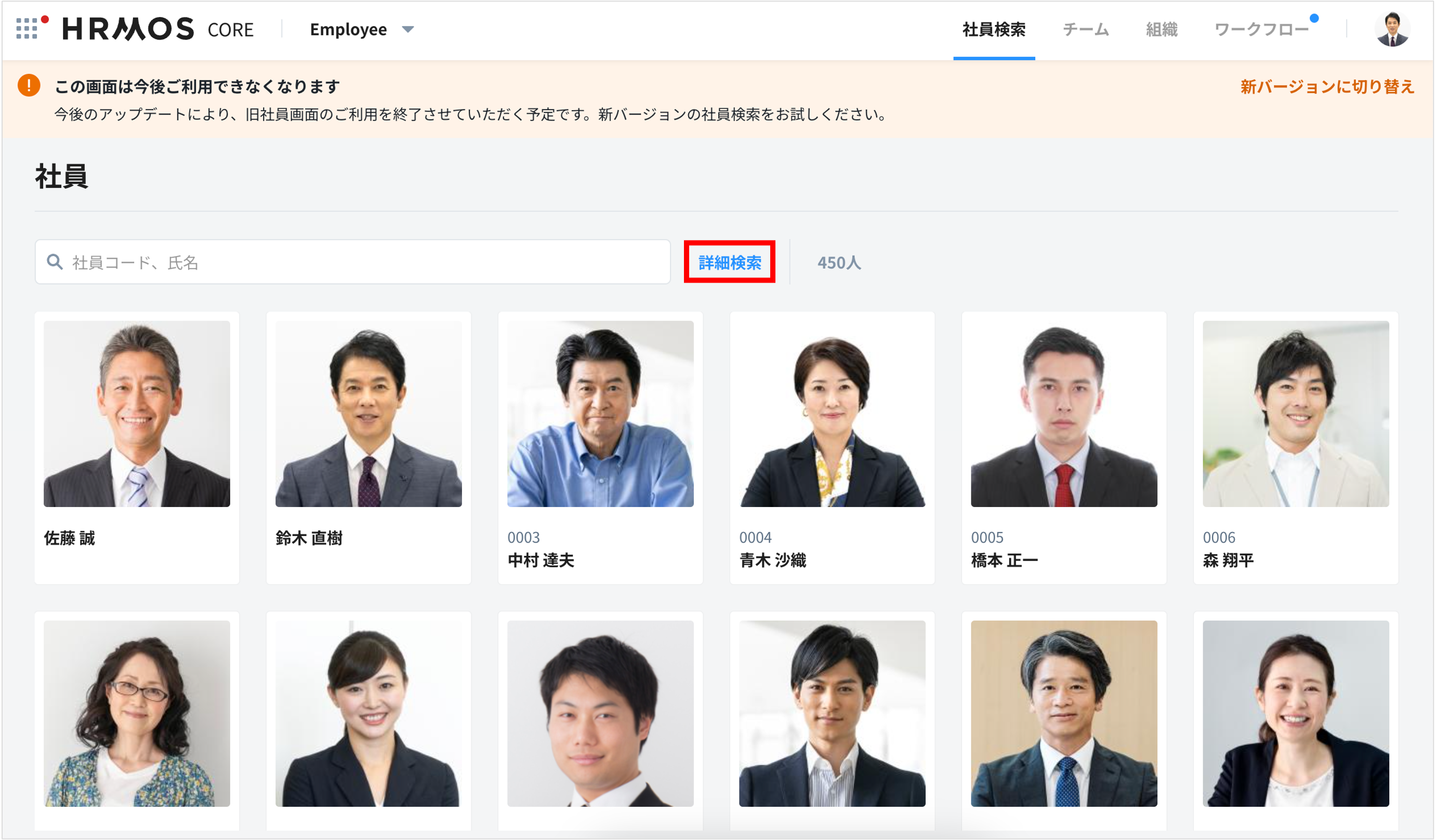The height and width of the screenshot is (840, 1436).
Task: Open 佐藤 誠 employee photo card
Action: pos(137,414)
